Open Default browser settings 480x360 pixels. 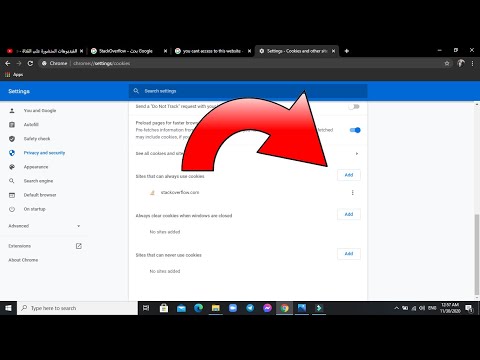(40, 195)
